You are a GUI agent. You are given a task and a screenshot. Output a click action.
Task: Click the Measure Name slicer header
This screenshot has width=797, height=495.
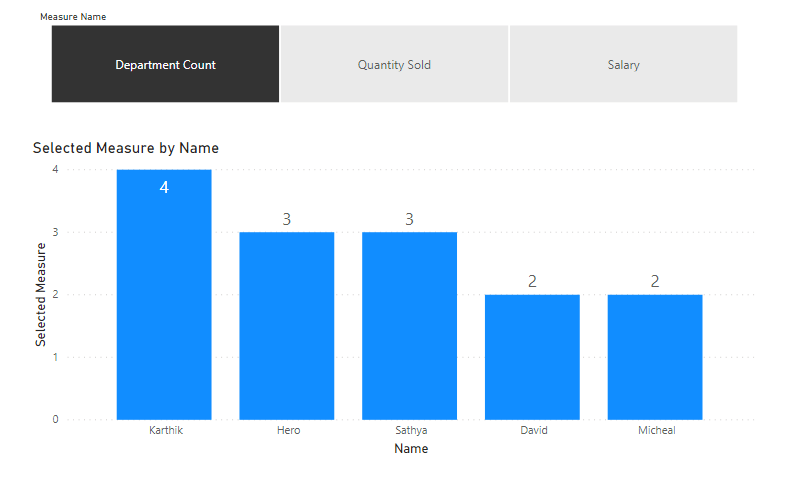tap(73, 17)
